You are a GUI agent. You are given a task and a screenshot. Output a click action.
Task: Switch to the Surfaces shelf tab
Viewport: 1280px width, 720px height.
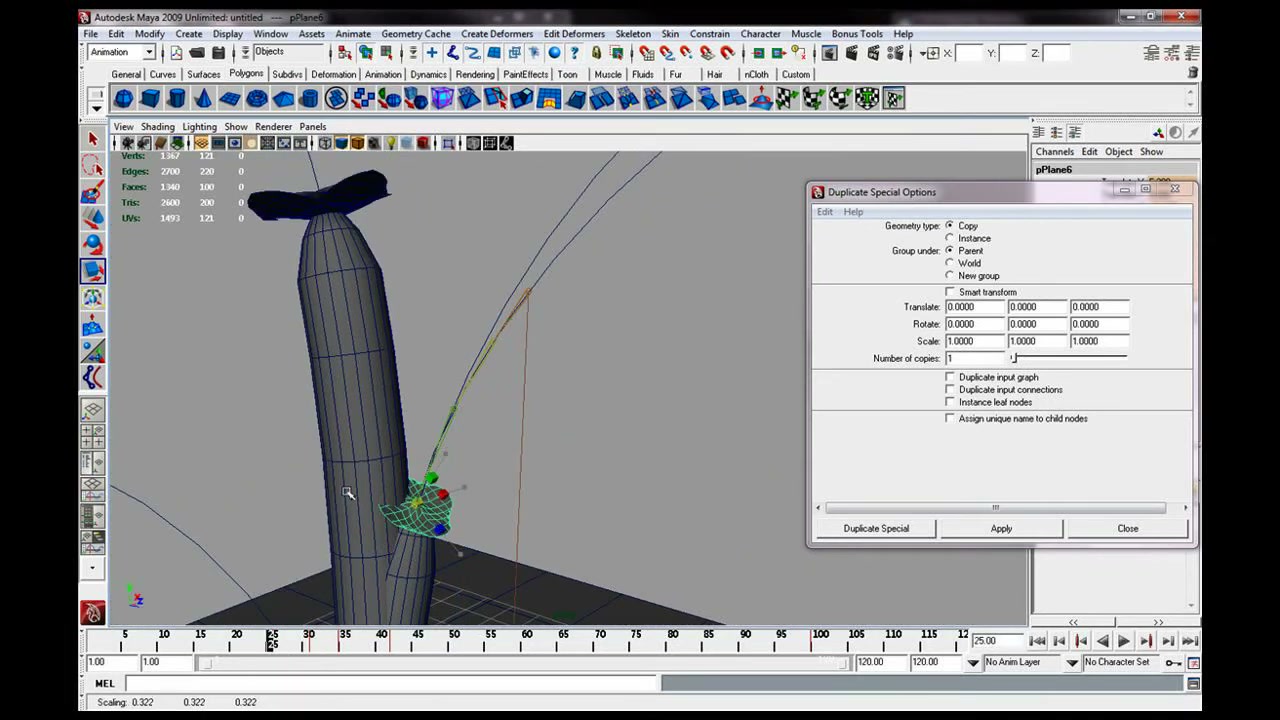[x=203, y=74]
